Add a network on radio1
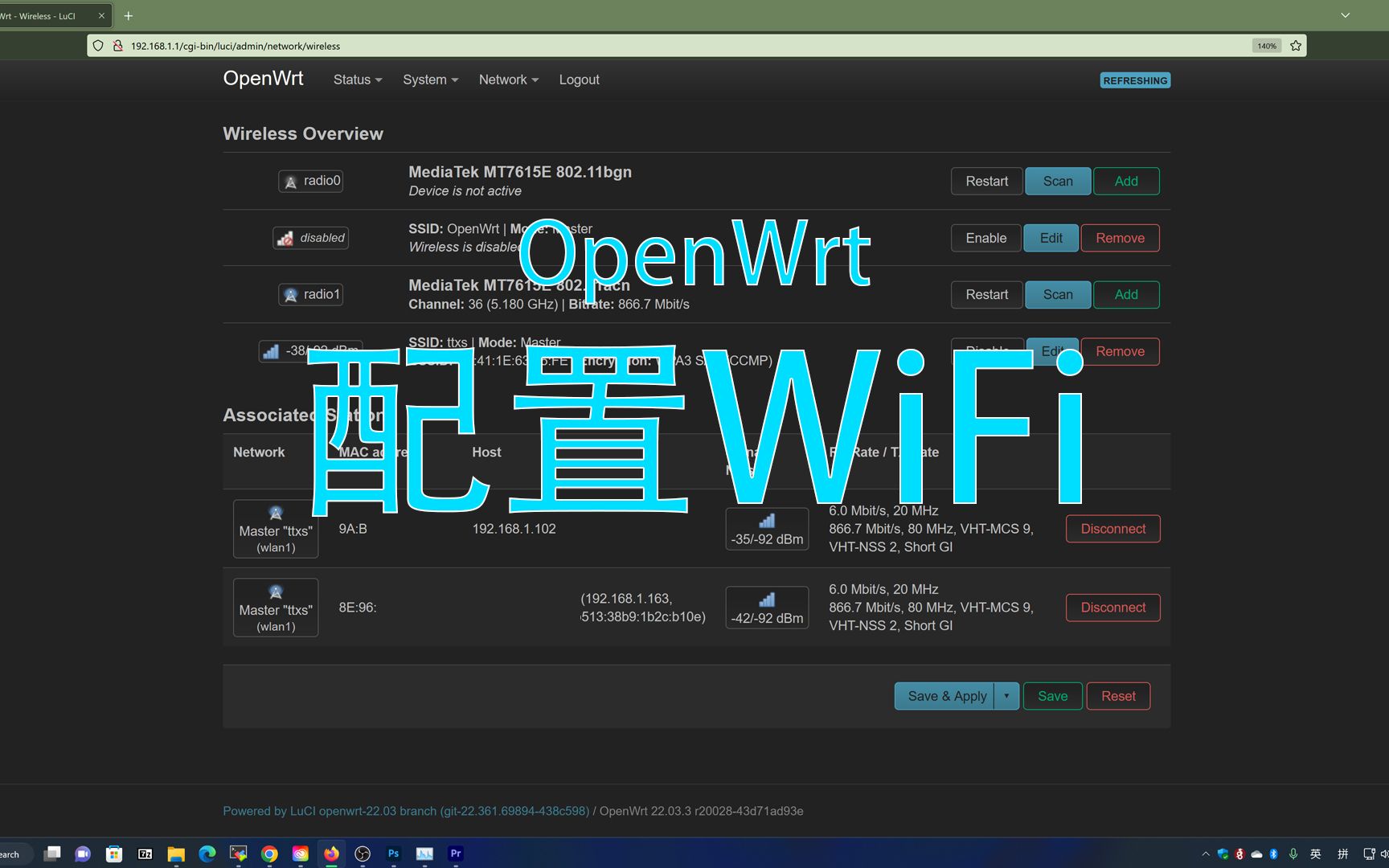This screenshot has height=868, width=1389. [x=1125, y=294]
